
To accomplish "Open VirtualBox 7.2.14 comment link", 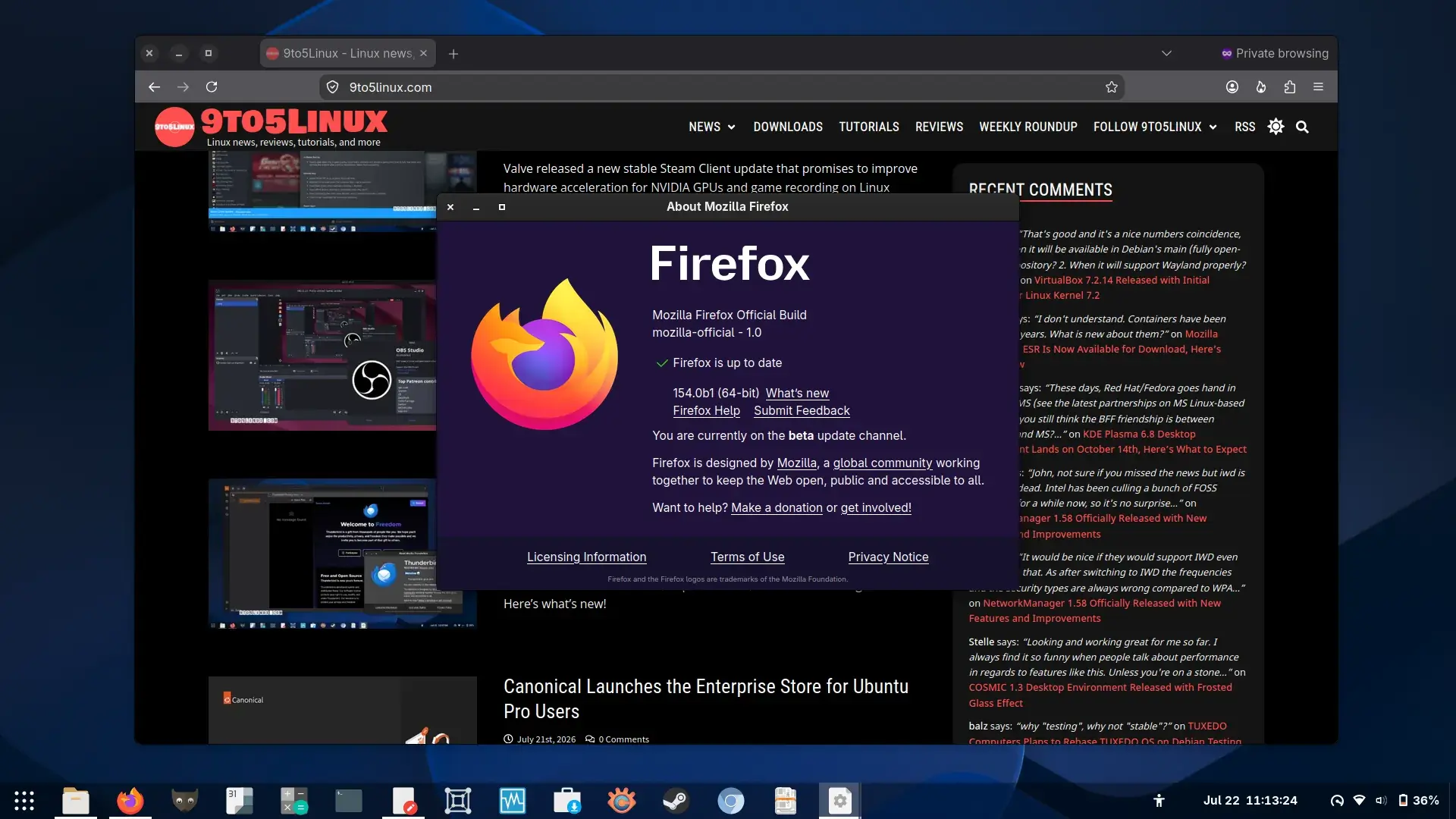I will pyautogui.click(x=1122, y=280).
